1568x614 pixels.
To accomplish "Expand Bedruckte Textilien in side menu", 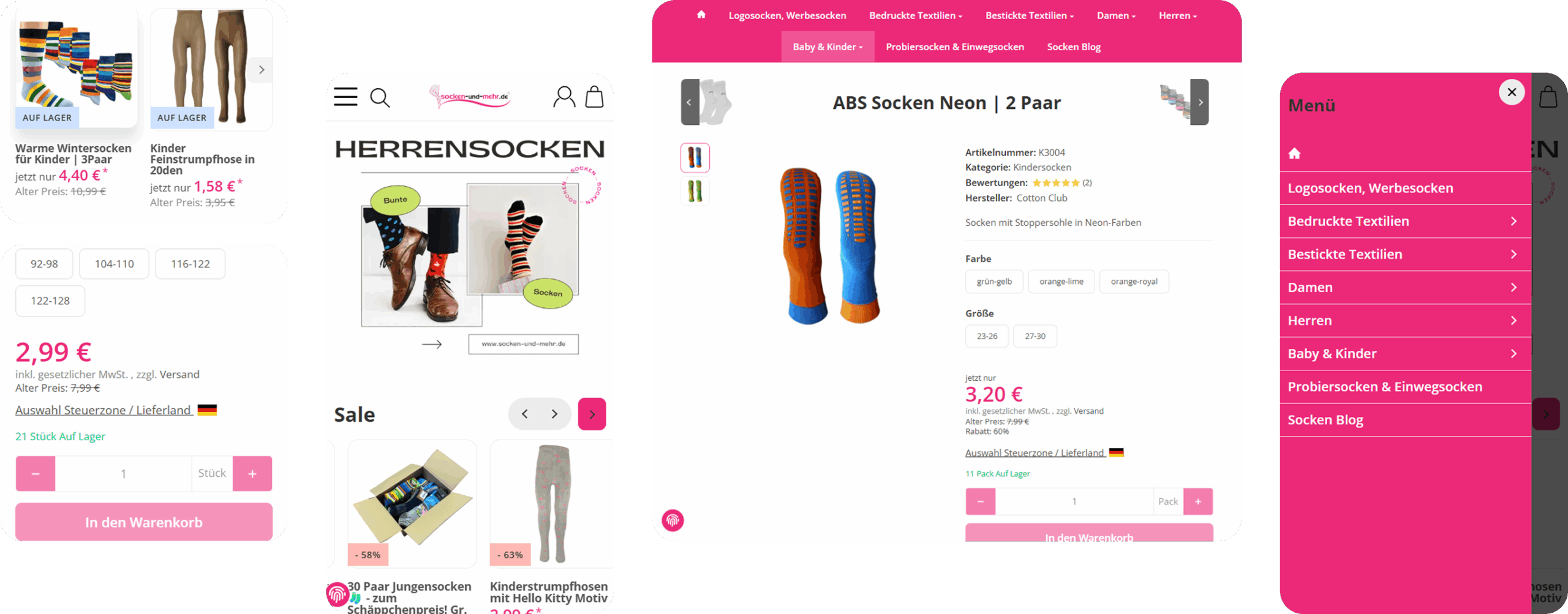I will click(x=1513, y=221).
